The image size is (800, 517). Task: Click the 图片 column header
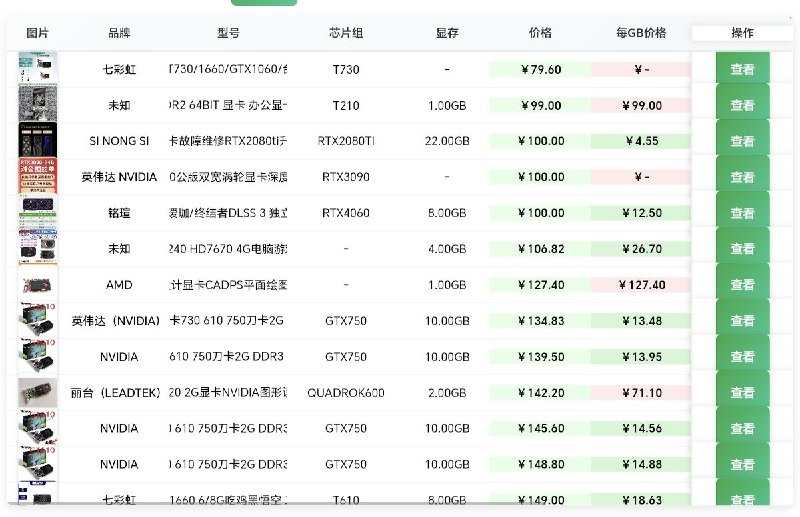pyautogui.click(x=37, y=33)
